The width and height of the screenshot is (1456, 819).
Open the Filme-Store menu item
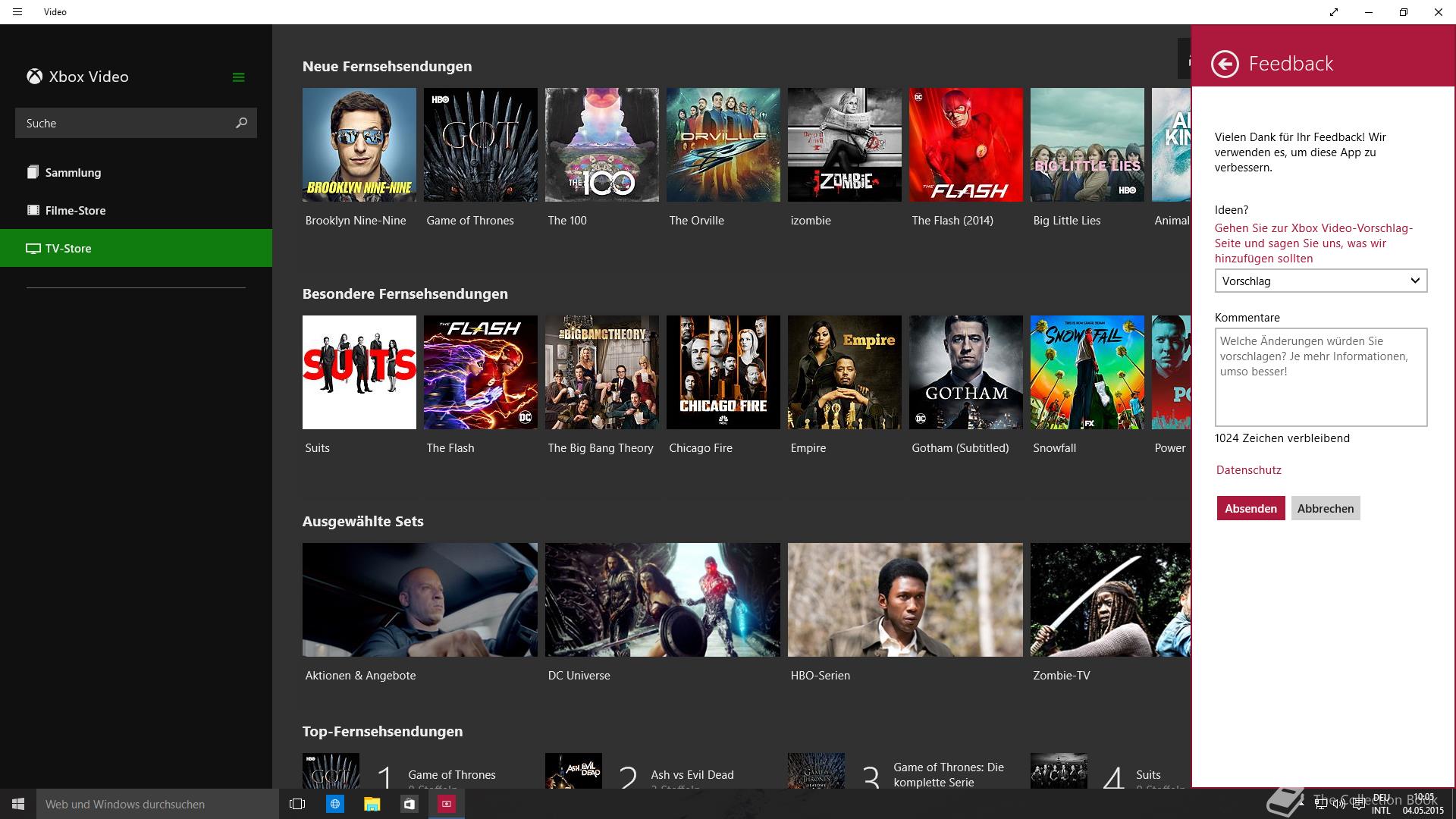[136, 210]
